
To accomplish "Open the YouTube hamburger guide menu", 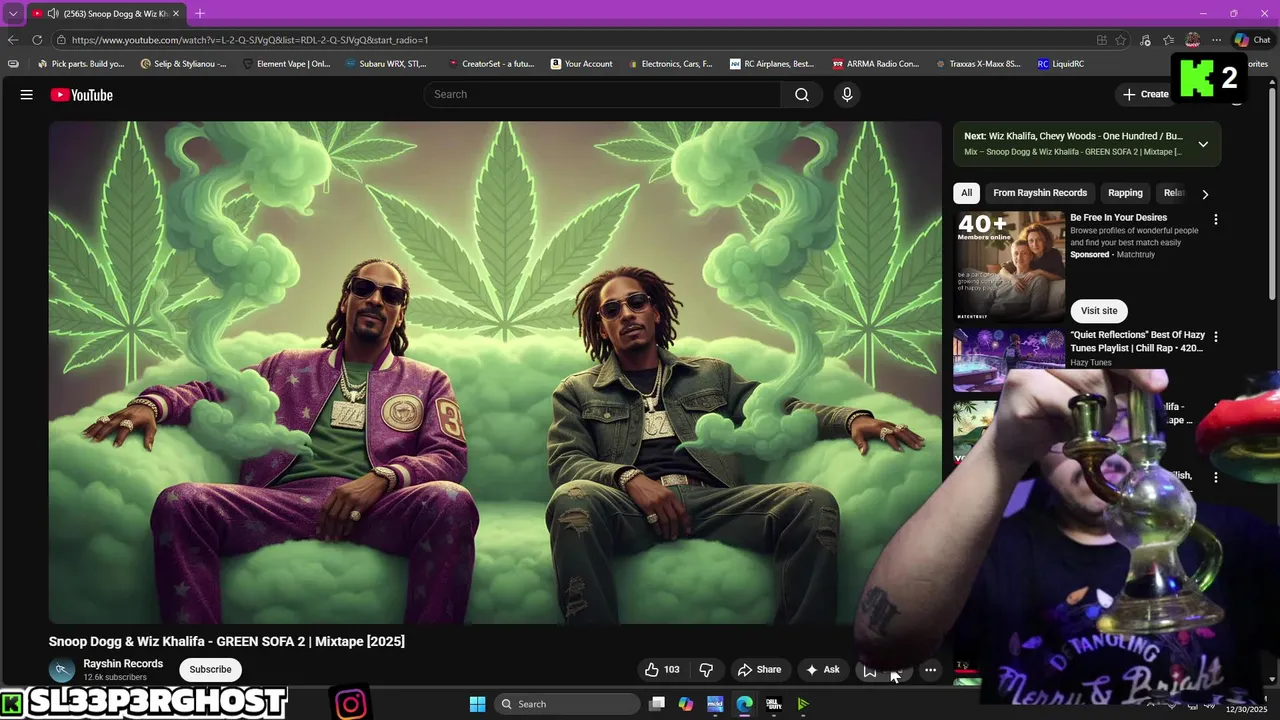I will [27, 94].
